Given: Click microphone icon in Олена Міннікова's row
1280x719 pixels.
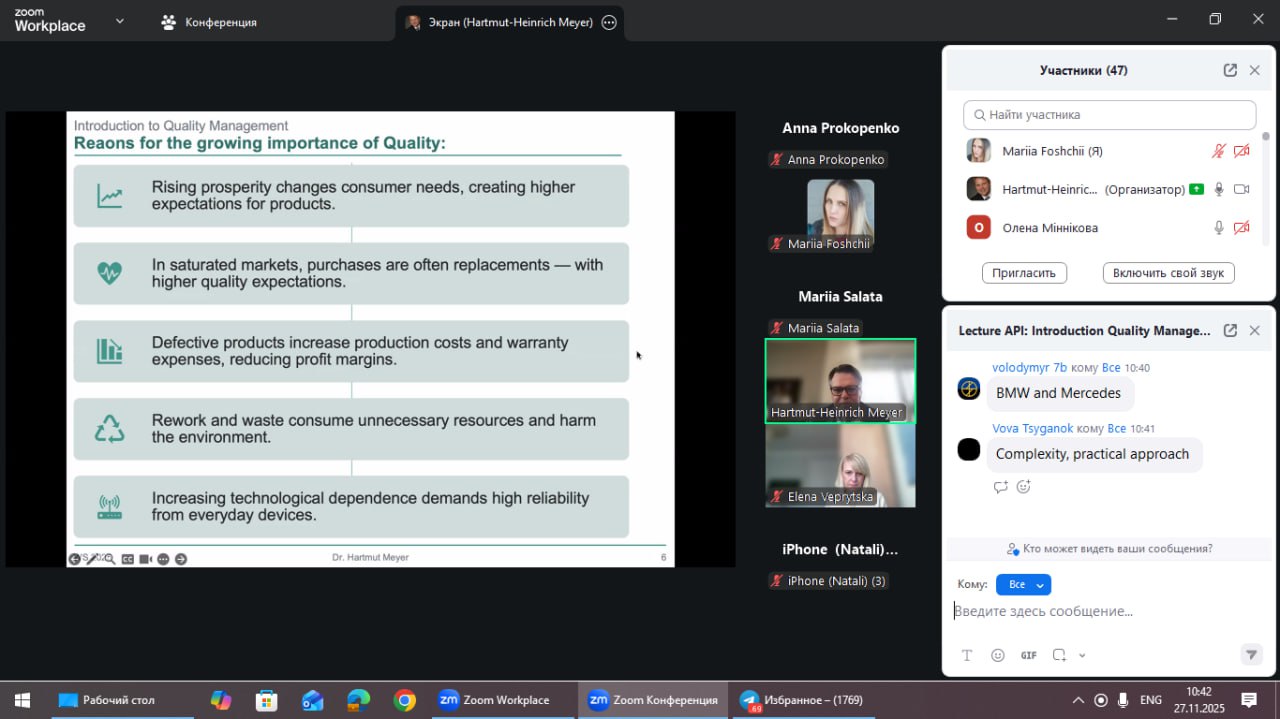Looking at the screenshot, I should tap(1219, 228).
